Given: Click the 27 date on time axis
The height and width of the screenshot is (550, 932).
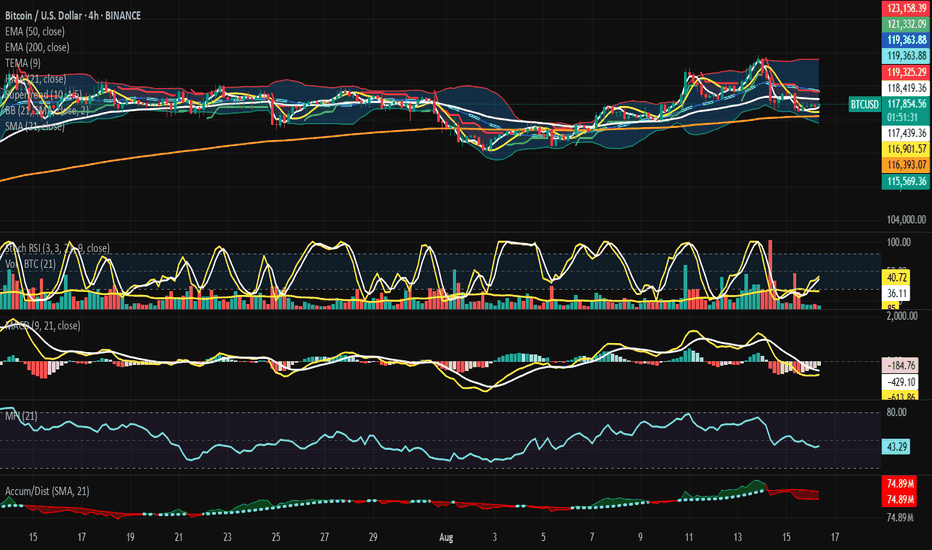Looking at the screenshot, I should pos(325,537).
